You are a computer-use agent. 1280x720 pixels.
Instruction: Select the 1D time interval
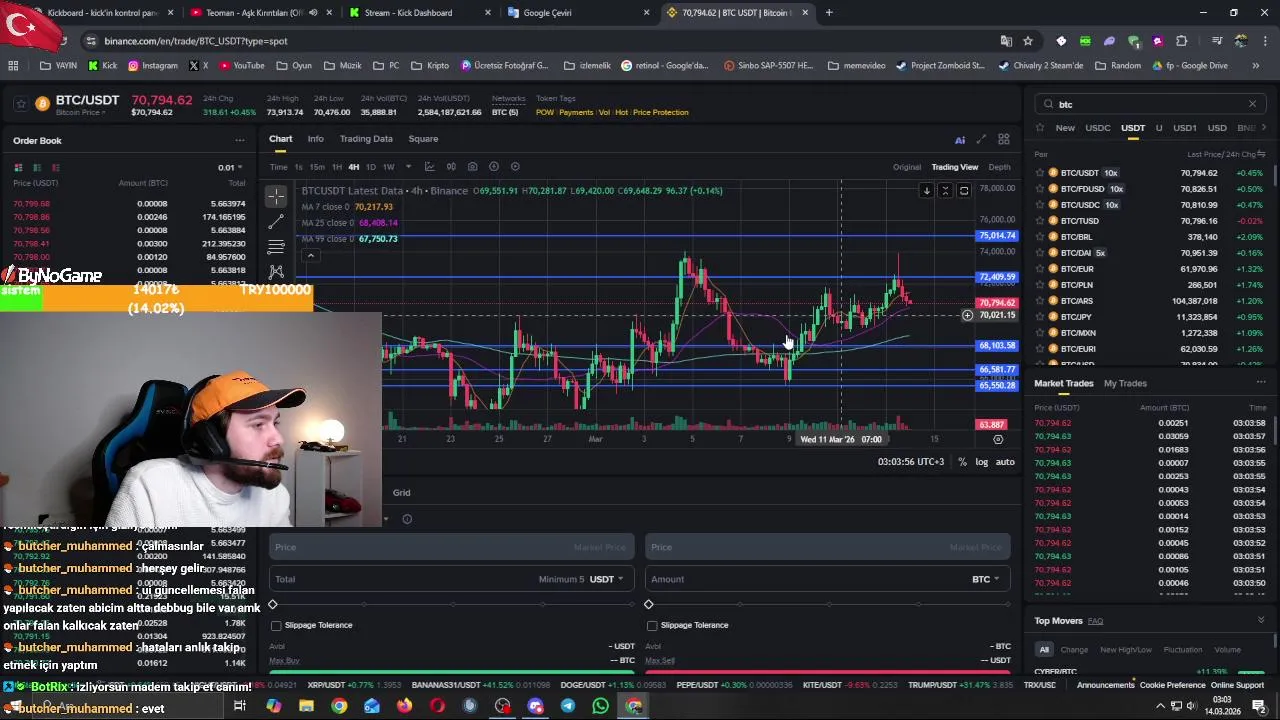tap(371, 167)
